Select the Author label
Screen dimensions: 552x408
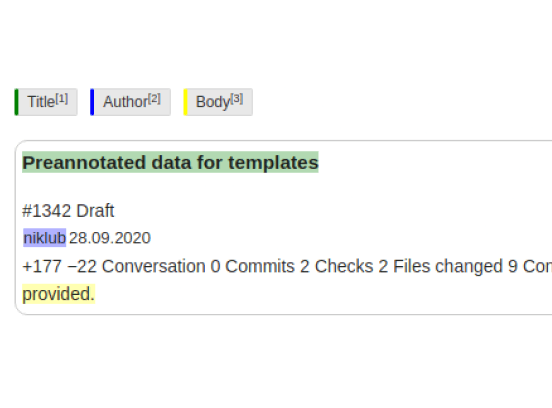pyautogui.click(x=130, y=102)
